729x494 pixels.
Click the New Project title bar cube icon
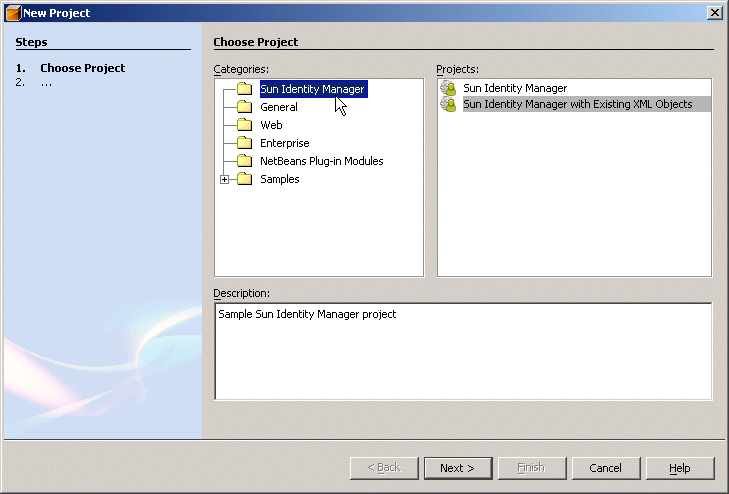coord(13,13)
